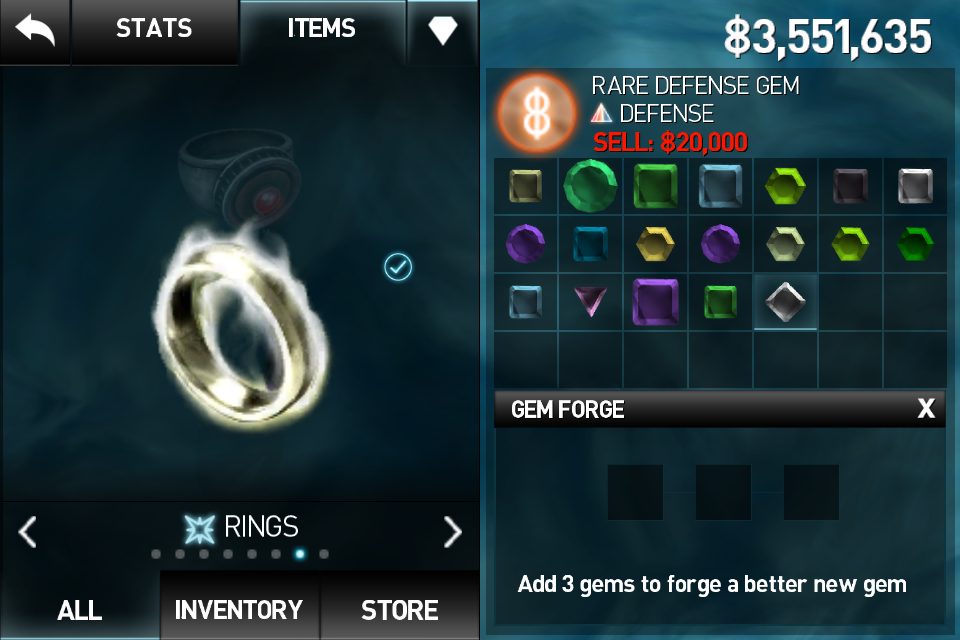Close the Gem Forge panel
Image resolution: width=960 pixels, height=640 pixels.
click(x=926, y=408)
